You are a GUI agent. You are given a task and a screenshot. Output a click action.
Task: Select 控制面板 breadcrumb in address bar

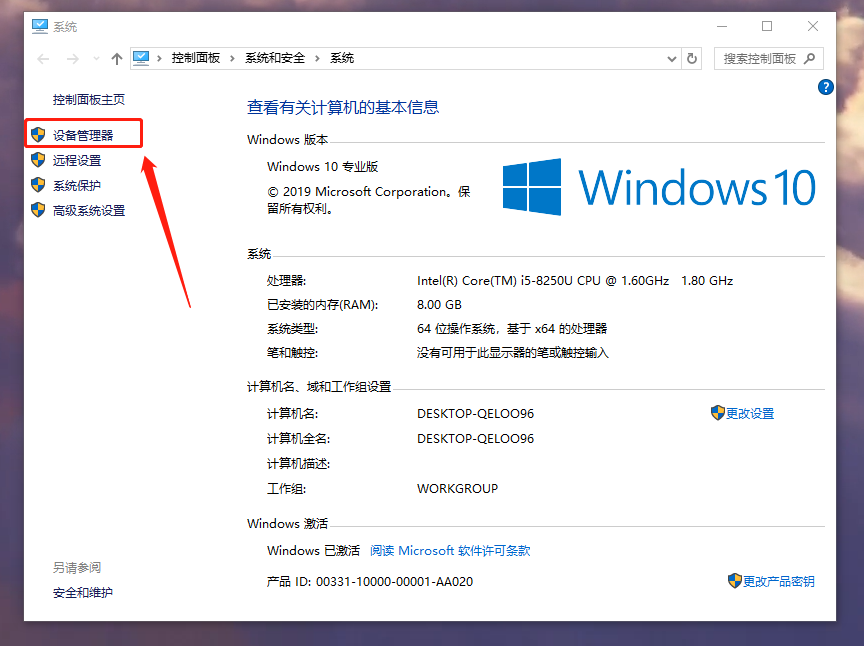tap(196, 58)
